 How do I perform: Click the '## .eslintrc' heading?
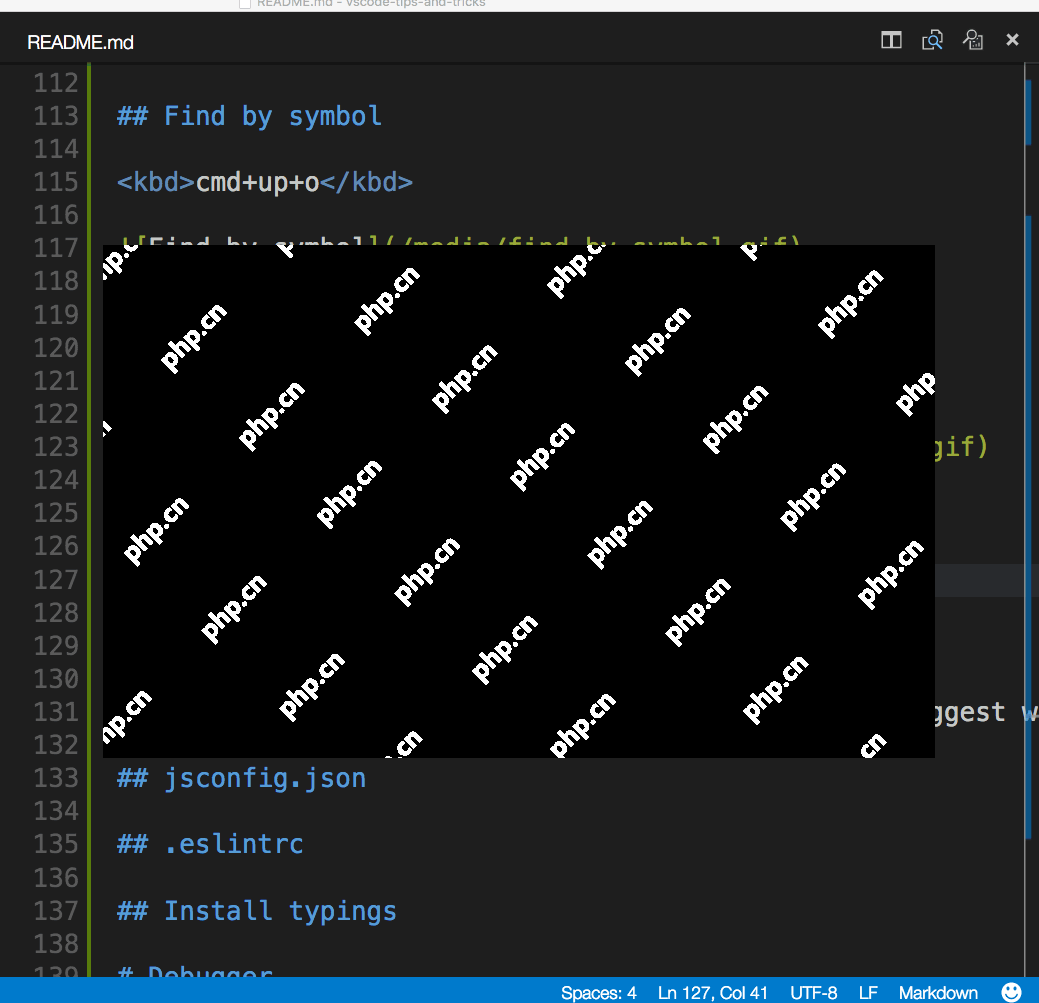coord(210,845)
